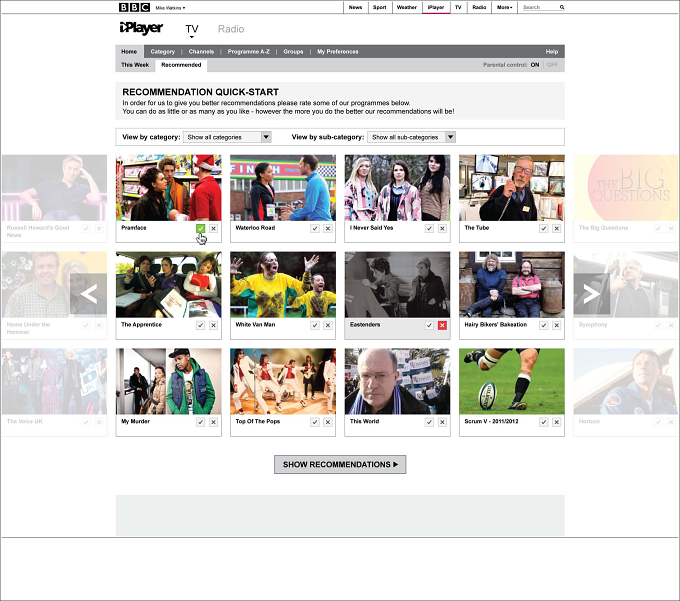
Task: Dislike This World programme
Action: point(442,422)
